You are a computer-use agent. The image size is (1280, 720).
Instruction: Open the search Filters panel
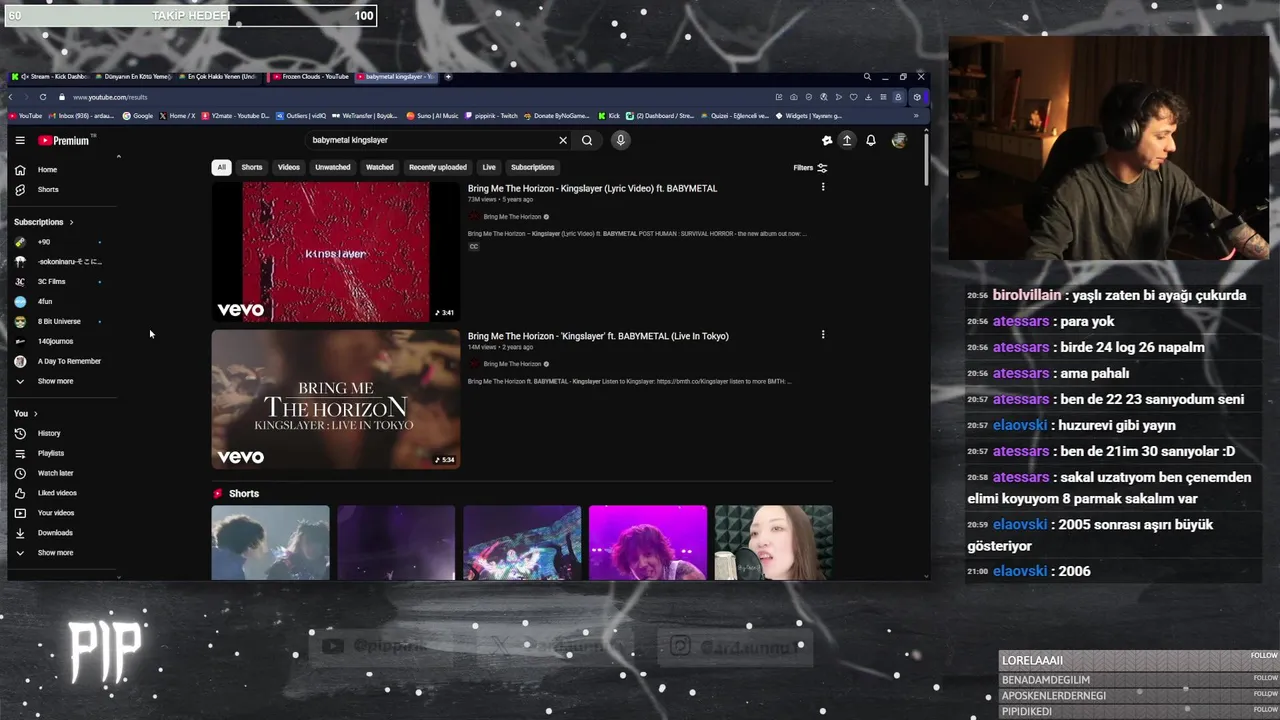(810, 168)
